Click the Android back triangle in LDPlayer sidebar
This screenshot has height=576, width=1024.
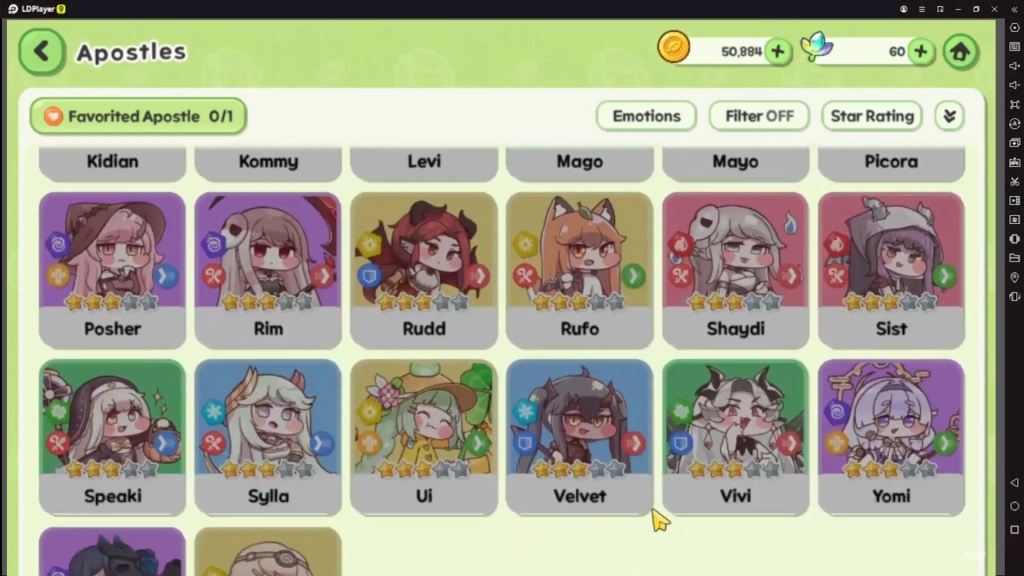tap(1014, 483)
